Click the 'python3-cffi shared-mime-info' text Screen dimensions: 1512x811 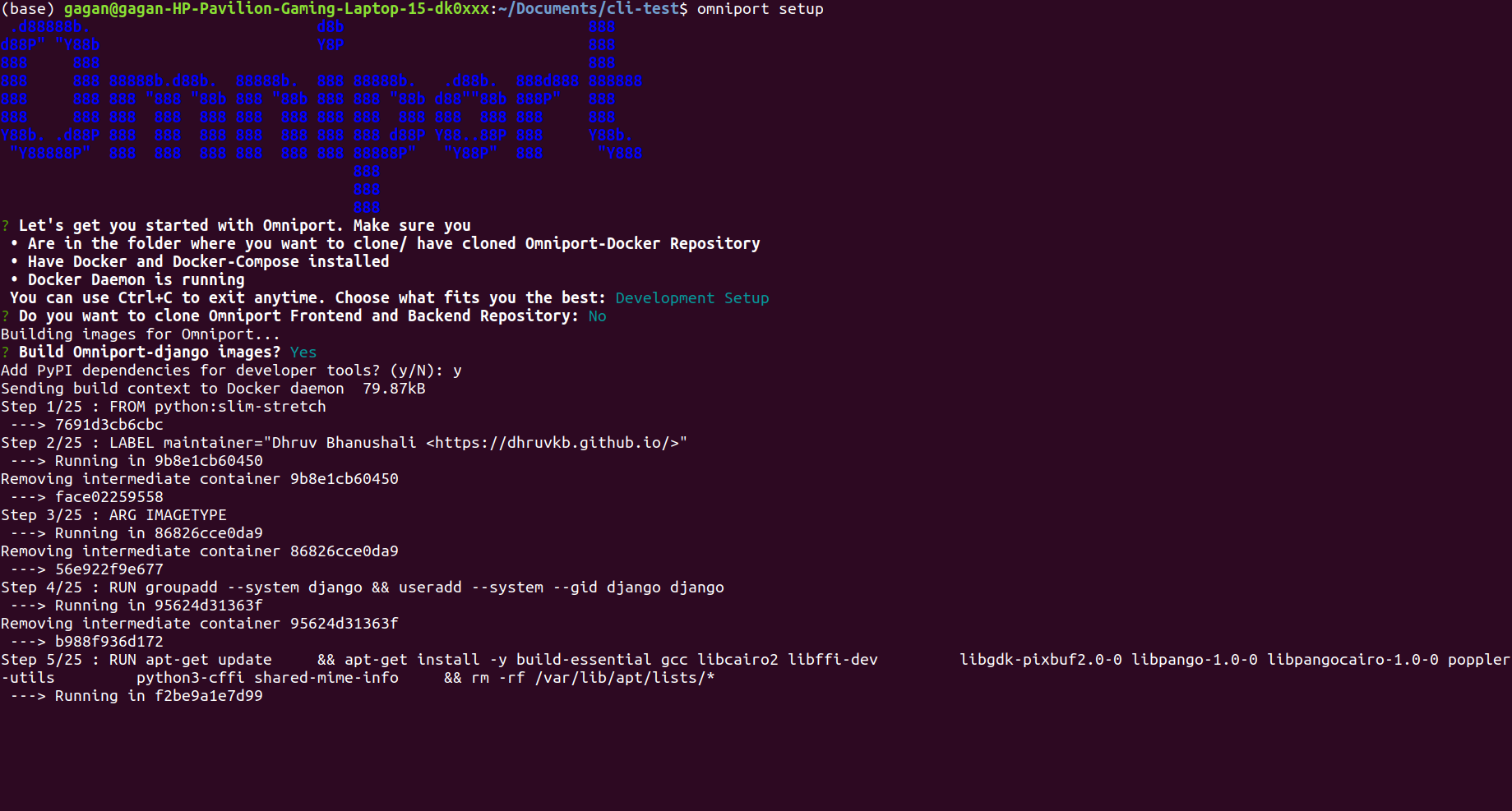click(267, 678)
